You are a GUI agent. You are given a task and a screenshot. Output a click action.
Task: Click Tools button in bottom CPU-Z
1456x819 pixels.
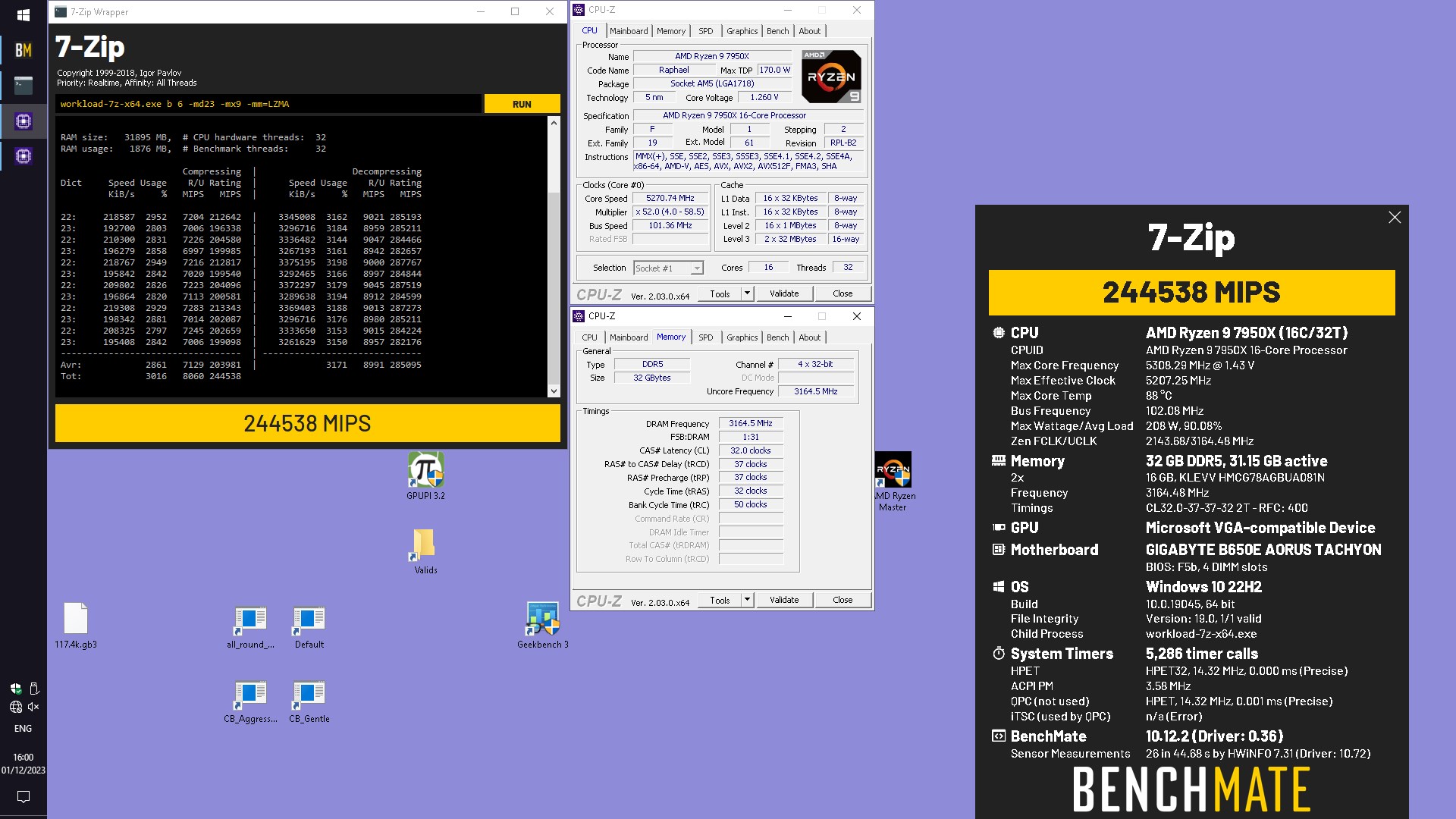point(720,600)
